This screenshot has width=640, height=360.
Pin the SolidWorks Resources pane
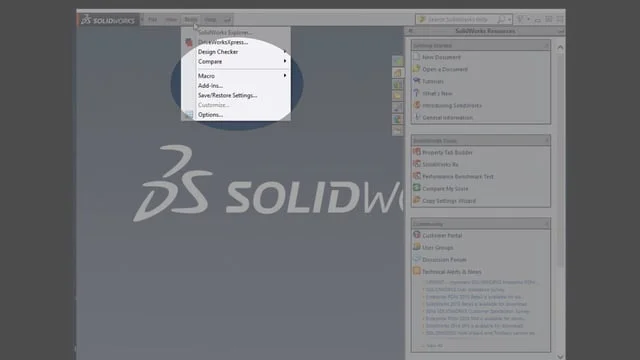561,31
